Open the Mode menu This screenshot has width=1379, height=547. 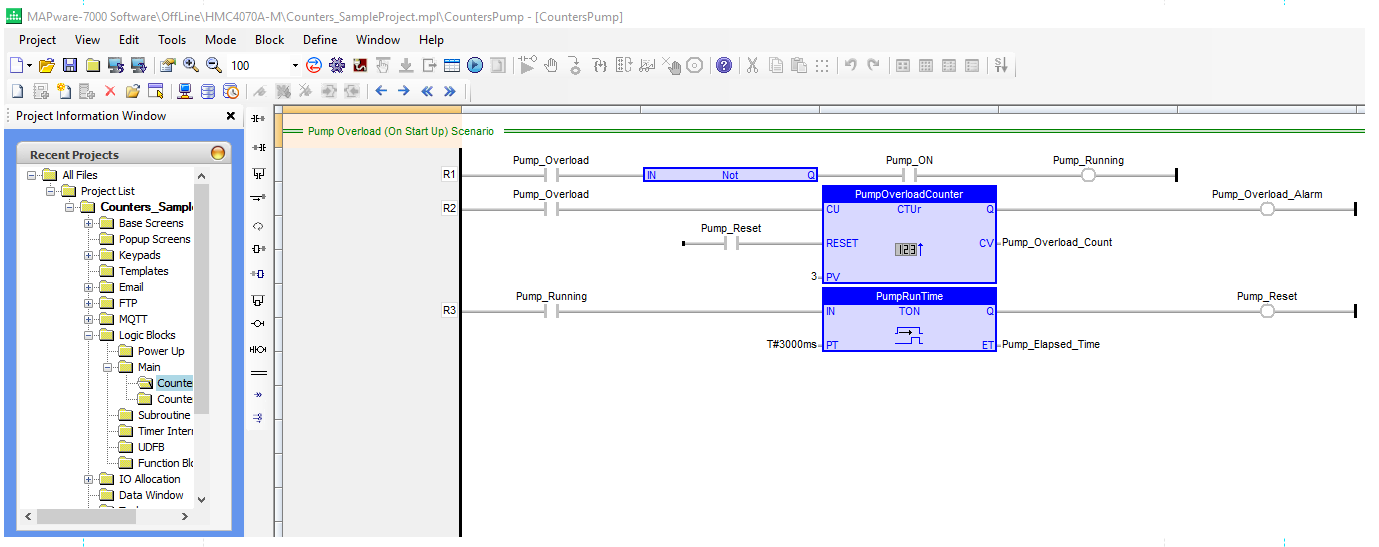click(x=220, y=40)
